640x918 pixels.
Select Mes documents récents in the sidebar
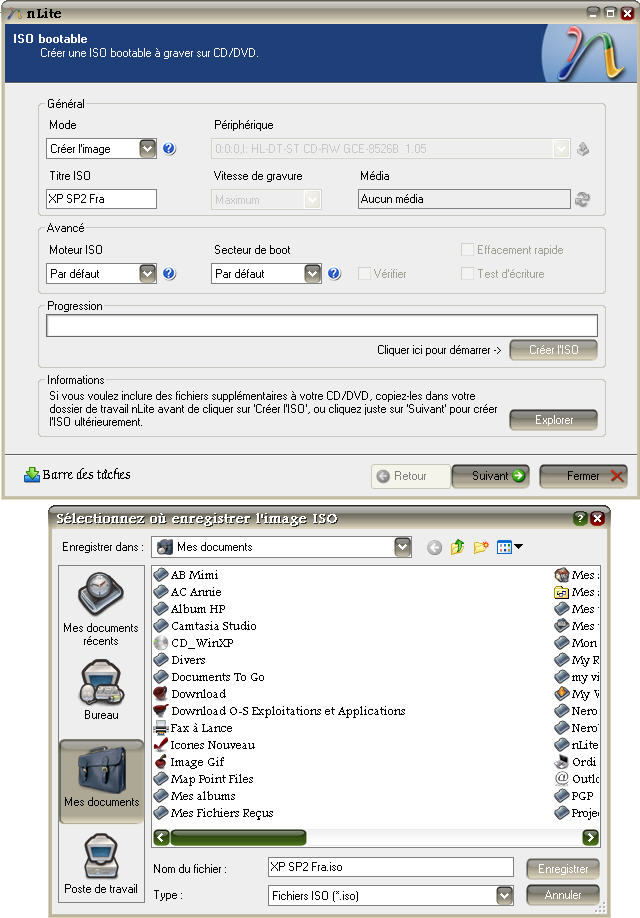click(x=101, y=609)
